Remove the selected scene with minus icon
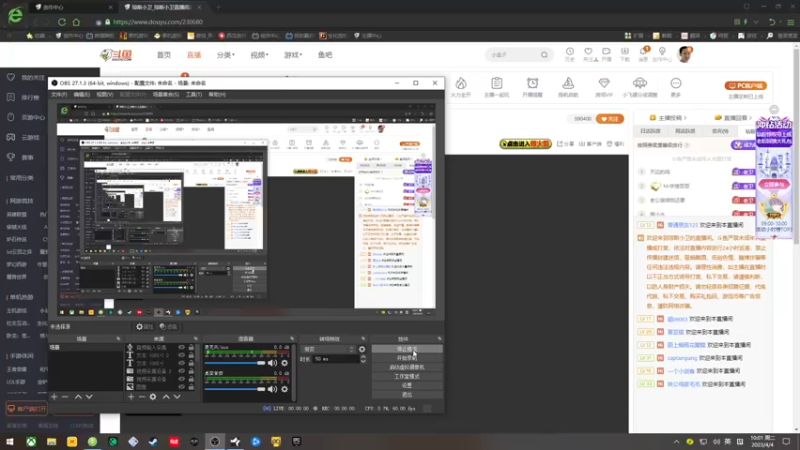Viewport: 800px width, 450px height. tap(65, 397)
